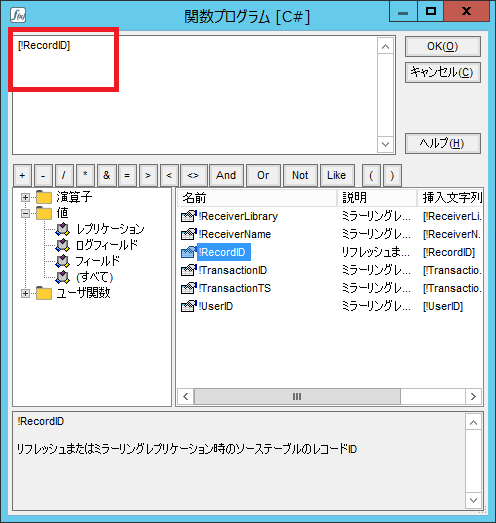496x523 pixels.
Task: Click the ログフィールド tree node icon
Action: [x=62, y=245]
